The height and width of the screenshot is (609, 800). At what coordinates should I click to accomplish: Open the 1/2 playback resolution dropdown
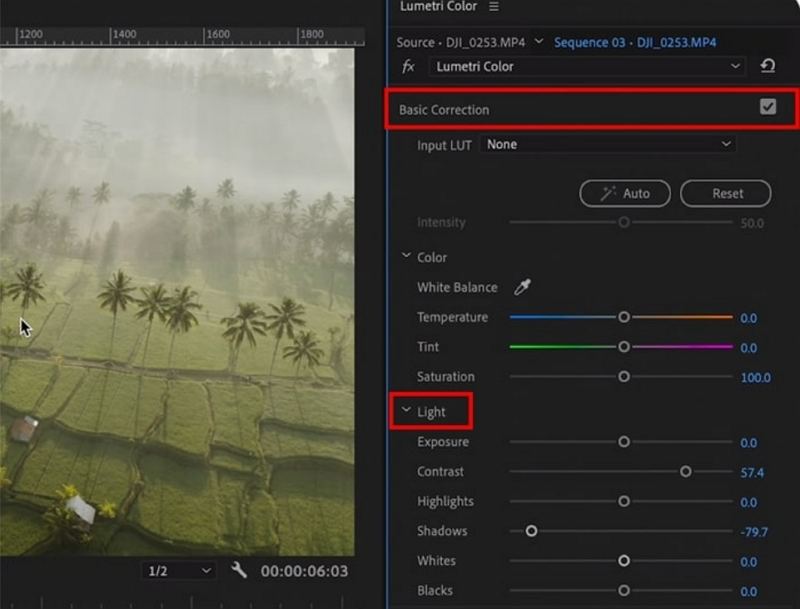pyautogui.click(x=179, y=571)
